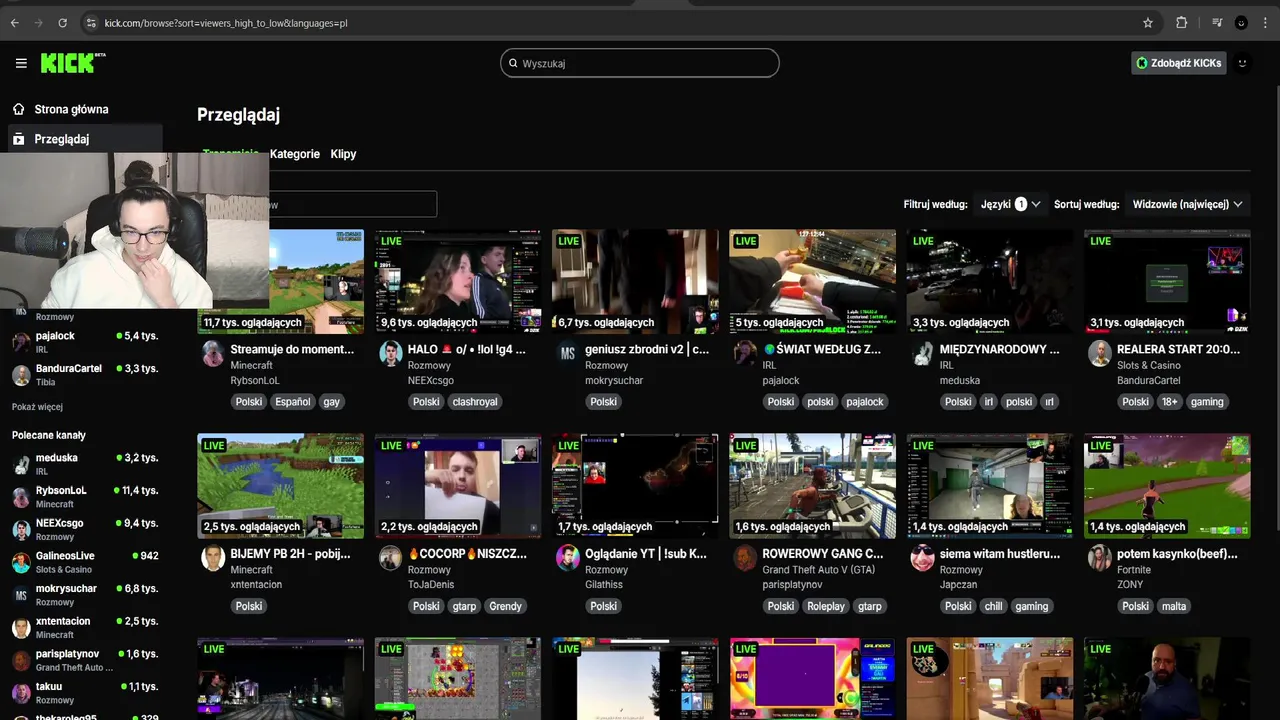Viewport: 1280px width, 720px height.
Task: Open the user profile avatar menu
Action: coord(1243,63)
